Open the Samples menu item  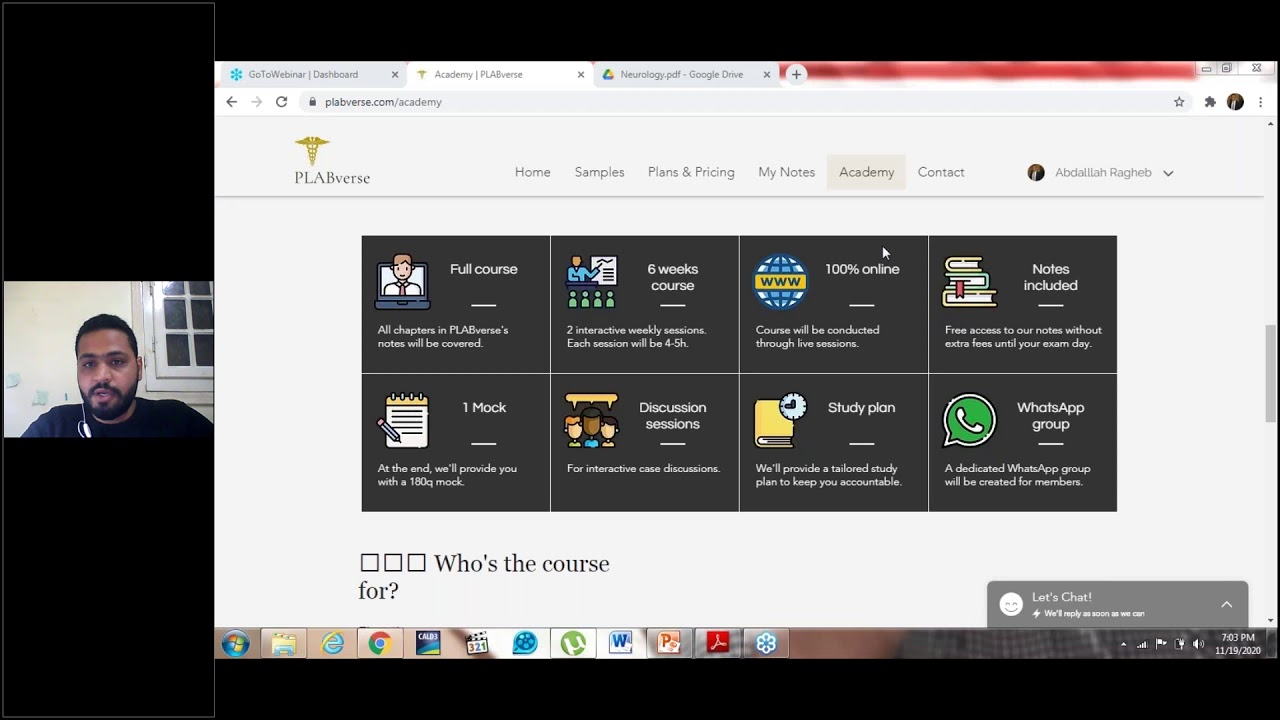tap(600, 172)
